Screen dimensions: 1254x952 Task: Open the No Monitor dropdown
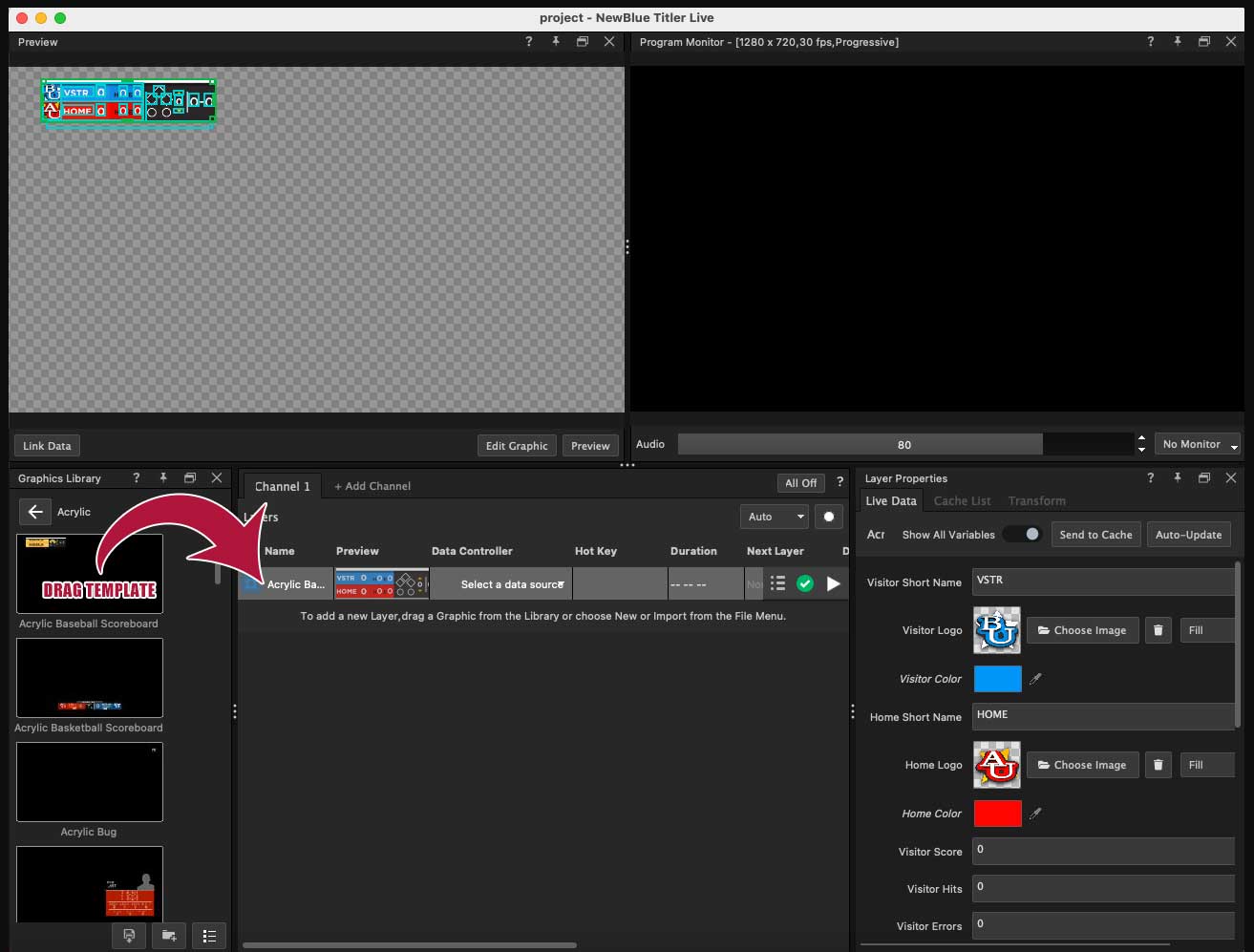[x=1198, y=444]
